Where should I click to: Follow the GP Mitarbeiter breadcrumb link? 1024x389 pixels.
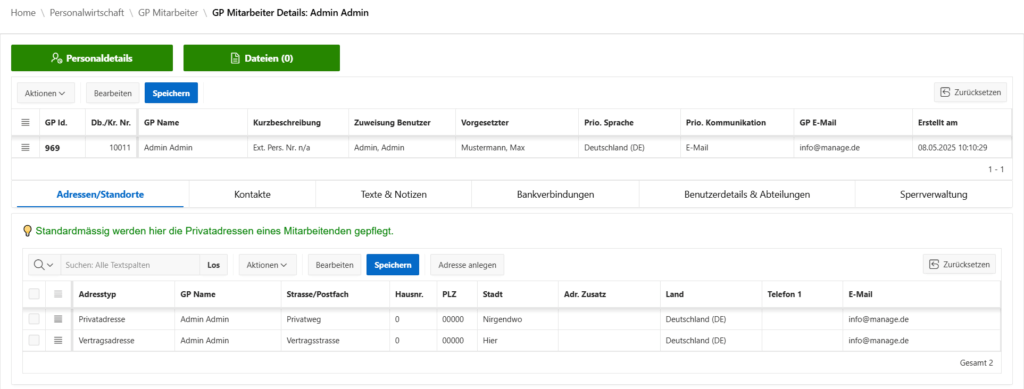168,12
